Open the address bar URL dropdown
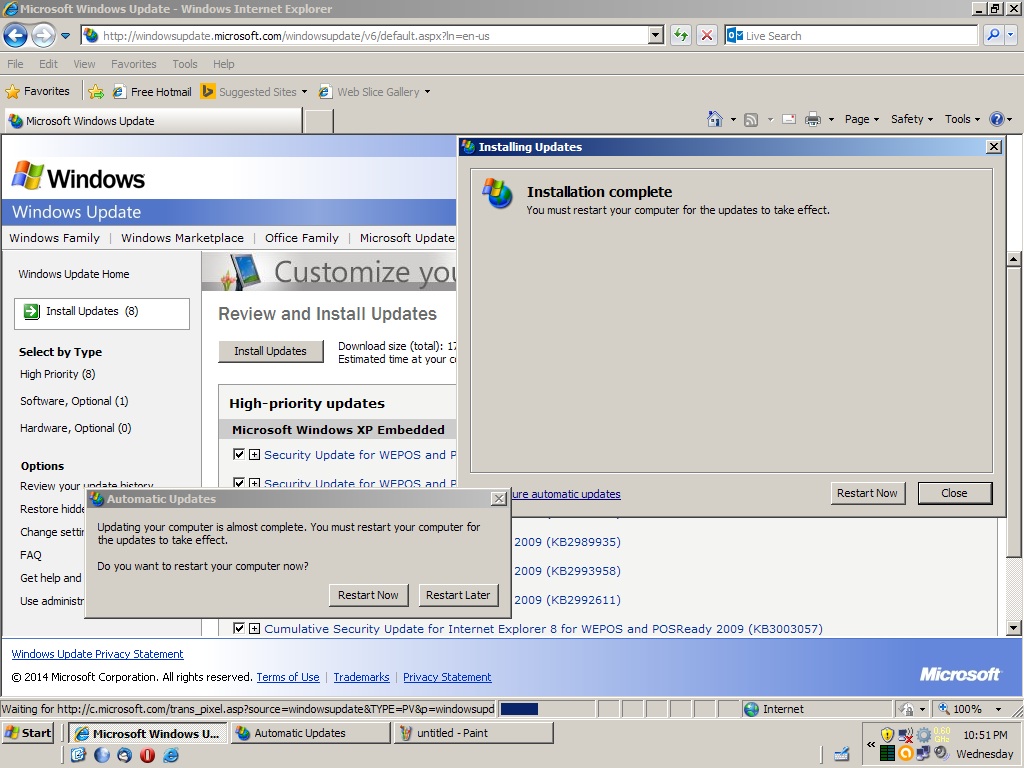 (x=656, y=35)
